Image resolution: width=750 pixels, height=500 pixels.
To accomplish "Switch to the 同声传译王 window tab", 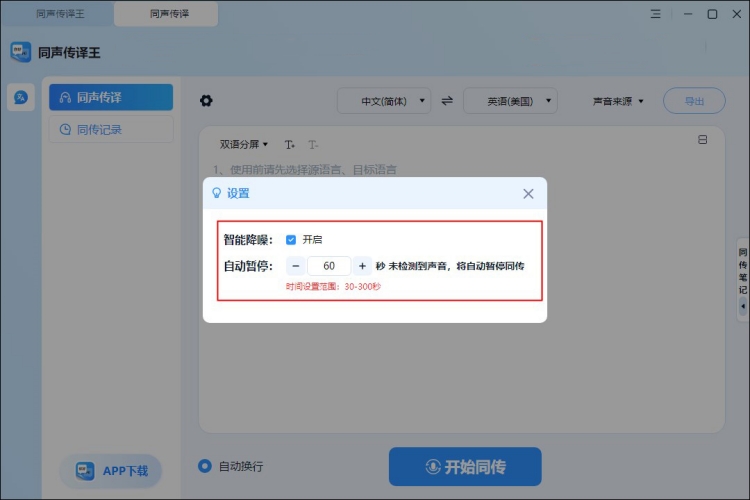I will click(x=60, y=14).
